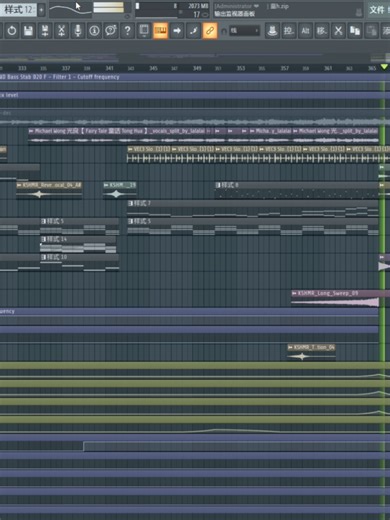
Task: Click the audio editor scissors-style icon
Action: click(61, 31)
